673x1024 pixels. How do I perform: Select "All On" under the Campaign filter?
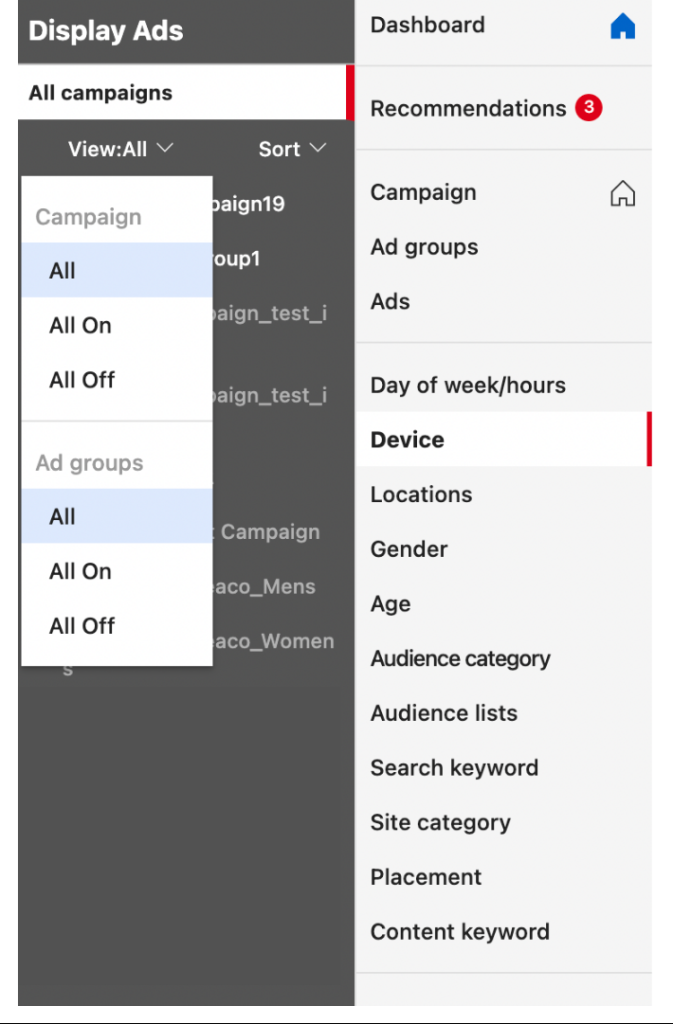coord(79,325)
